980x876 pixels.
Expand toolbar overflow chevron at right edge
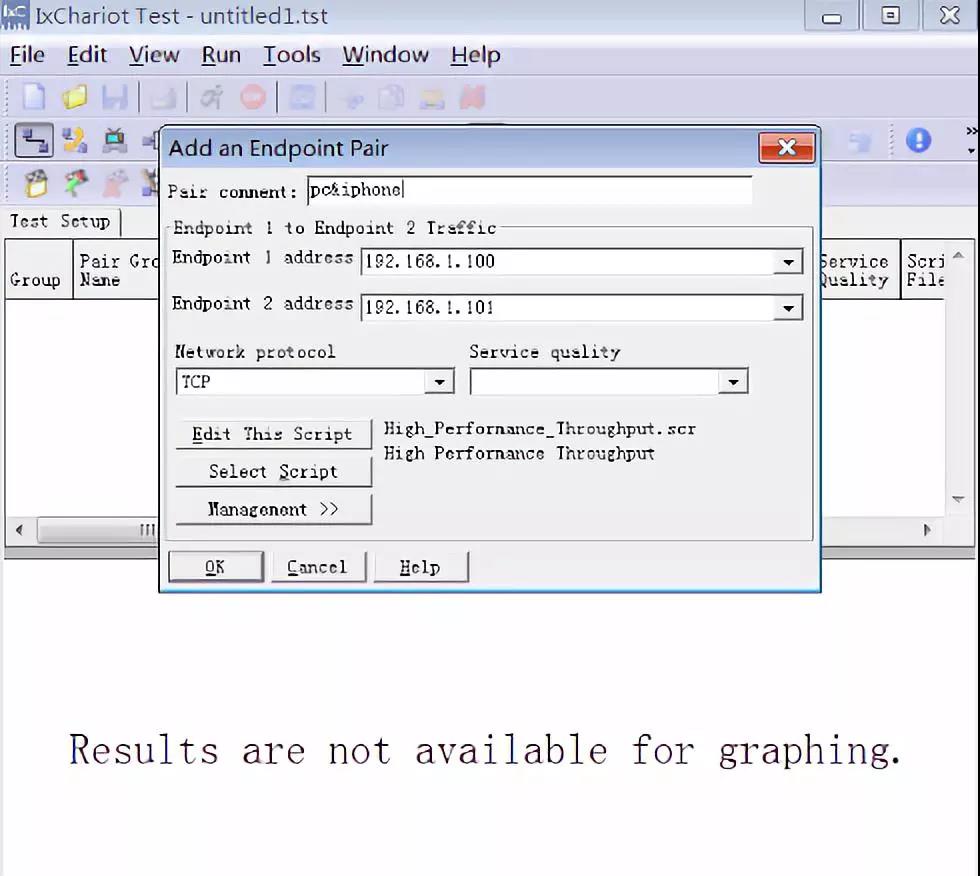[971, 131]
